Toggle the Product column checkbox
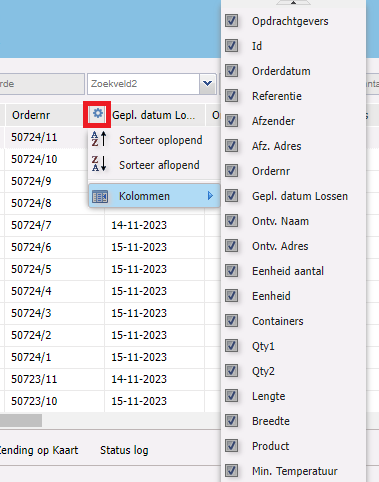 (x=231, y=446)
